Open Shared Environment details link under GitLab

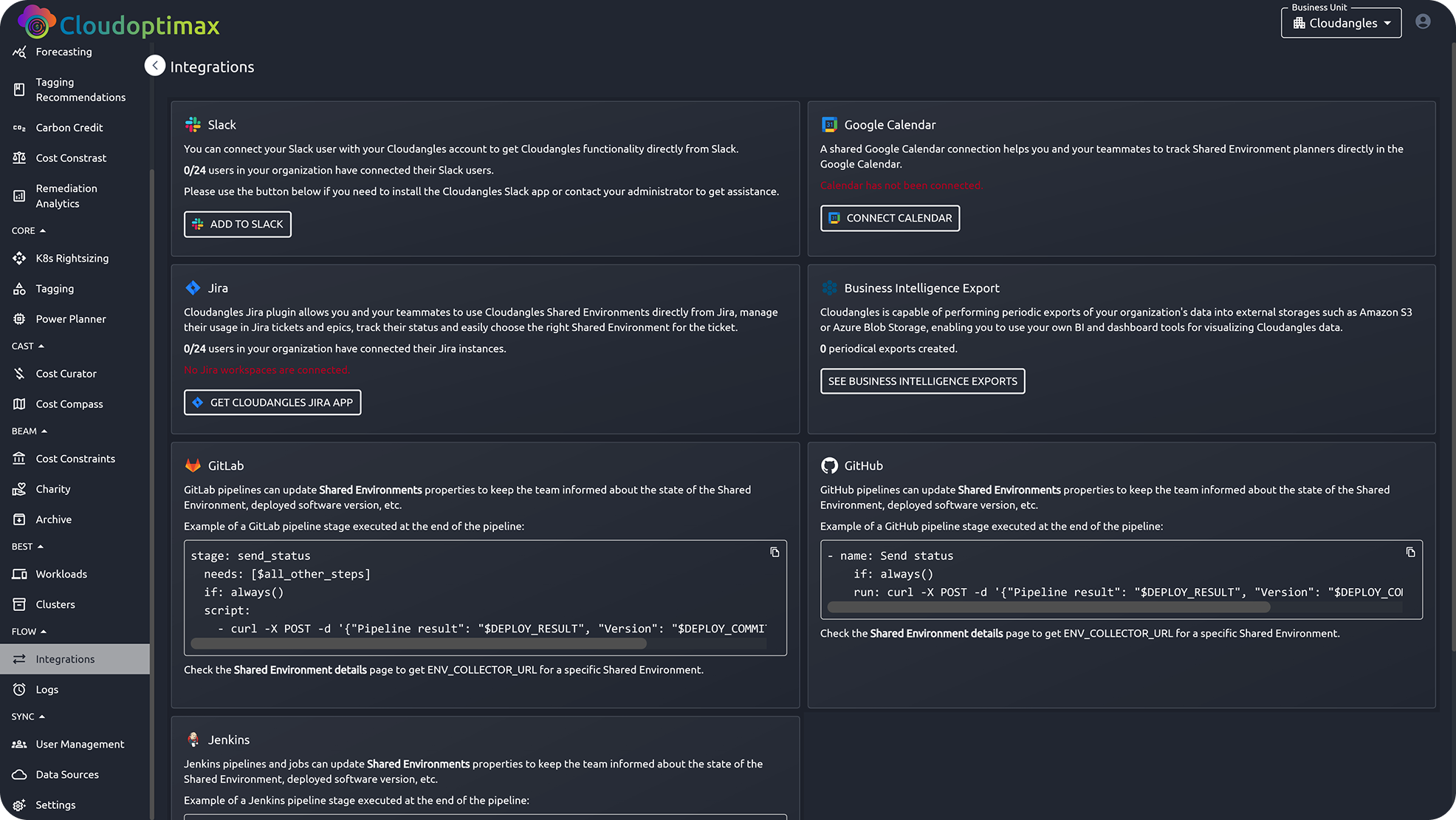coord(300,669)
